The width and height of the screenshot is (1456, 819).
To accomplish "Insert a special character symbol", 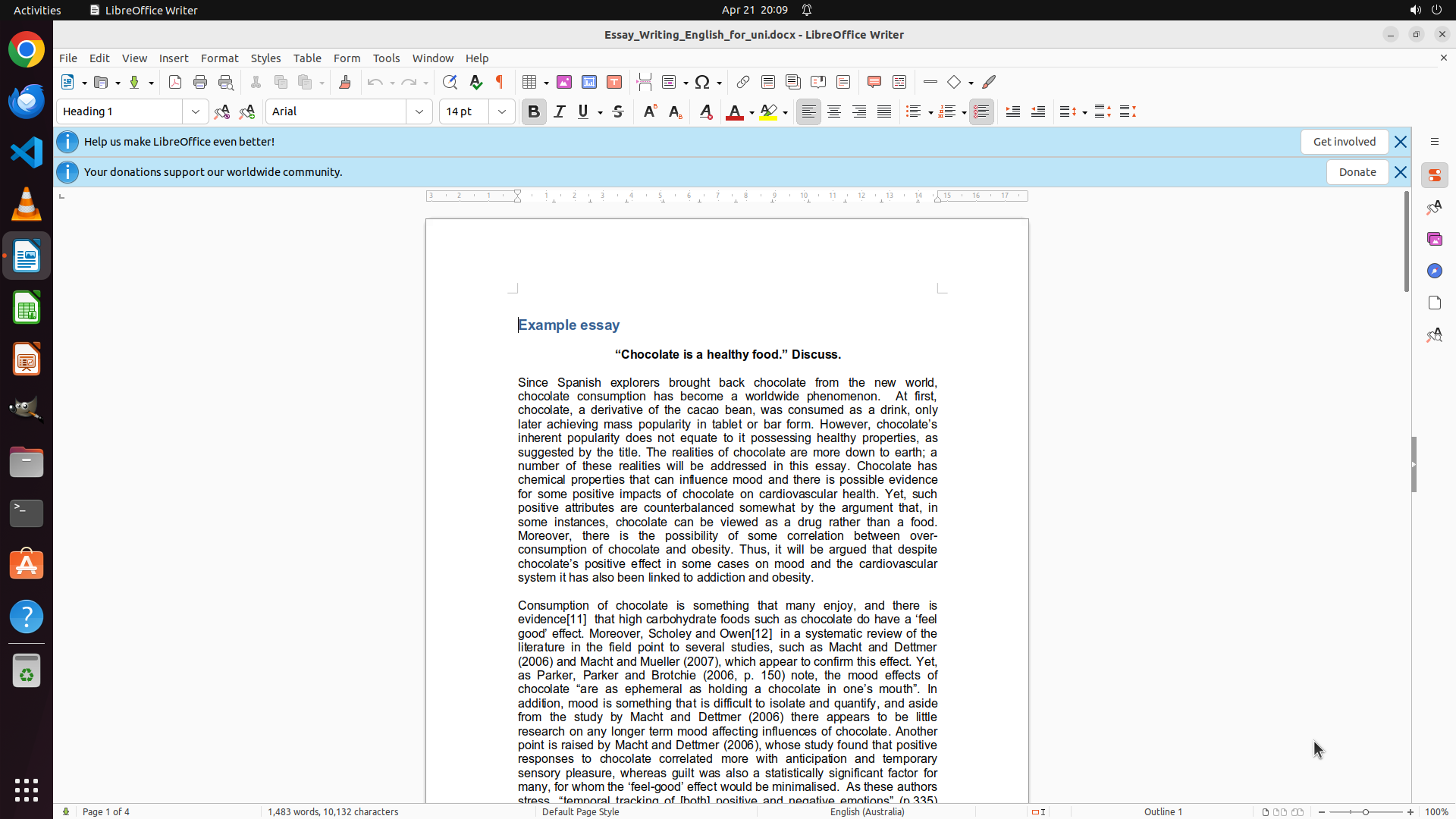I will click(702, 82).
